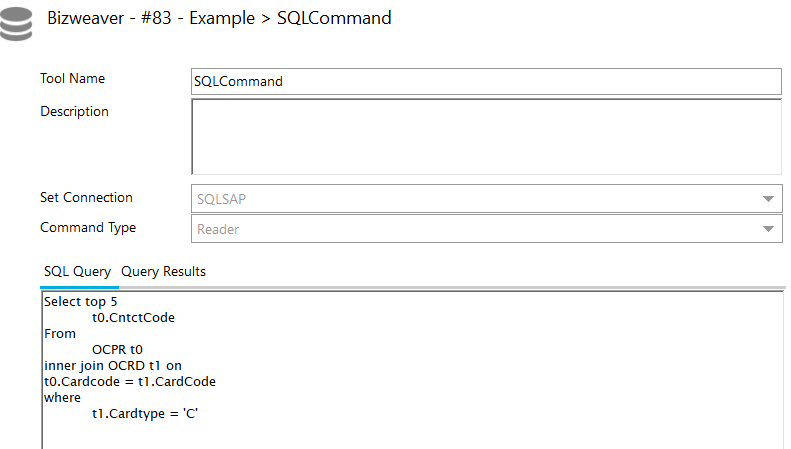Click the 'where' line in the query
791x449 pixels.
tap(62, 398)
